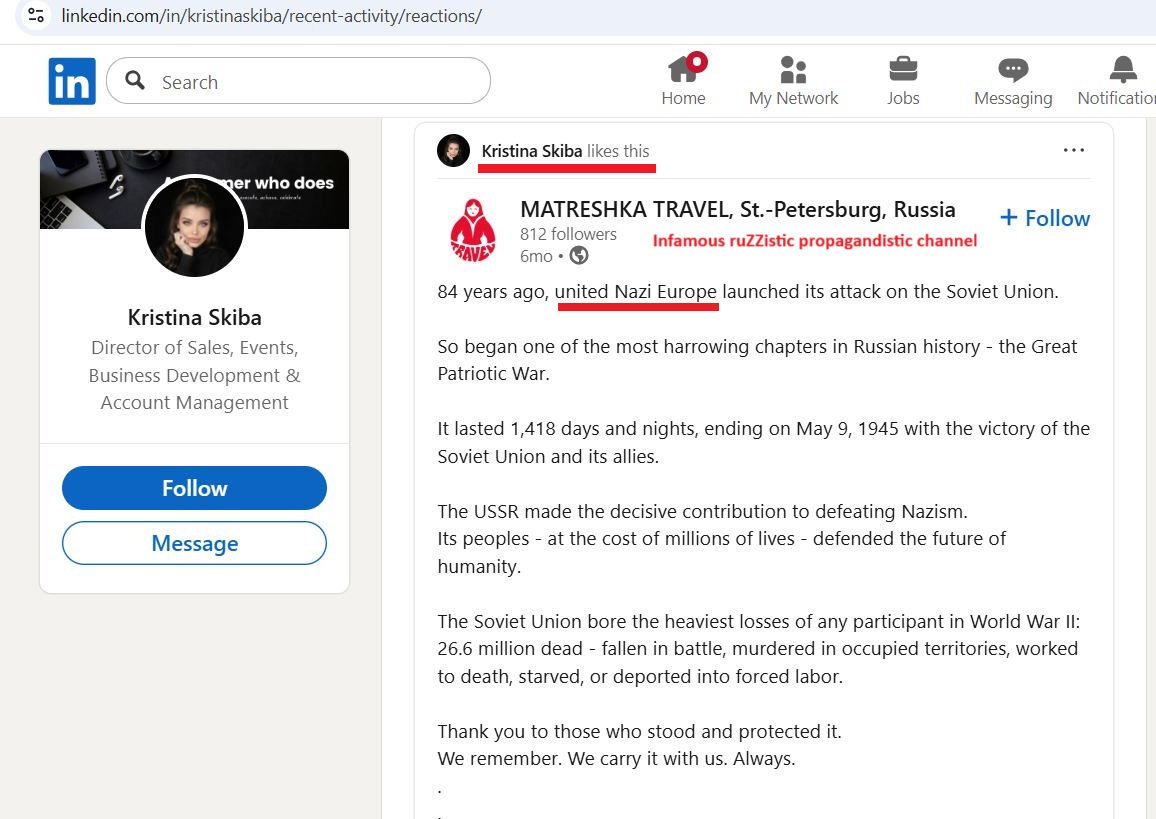Screen dimensions: 1156x819
Task: Click the post's globe visibility icon
Action: [x=579, y=256]
